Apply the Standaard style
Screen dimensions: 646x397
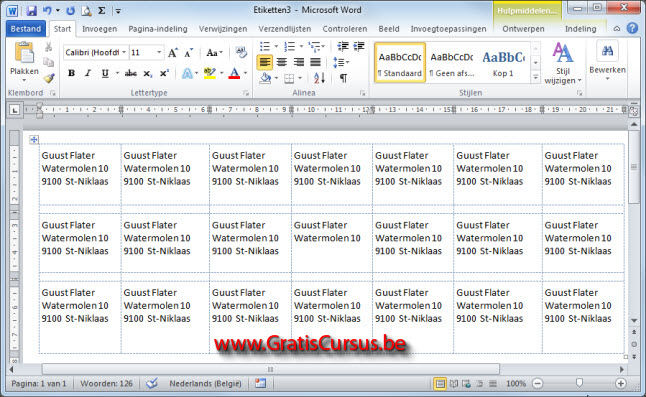[x=400, y=63]
